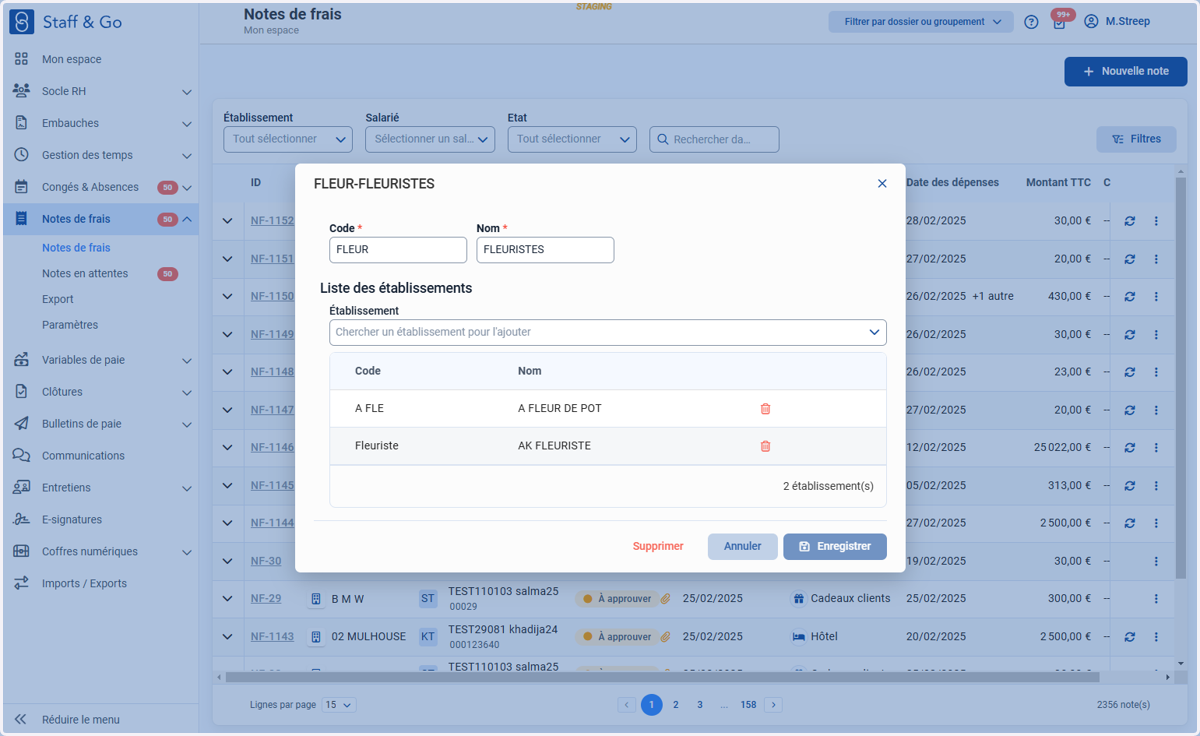Open the Etat filter dropdown
Image resolution: width=1200 pixels, height=736 pixels.
(572, 139)
